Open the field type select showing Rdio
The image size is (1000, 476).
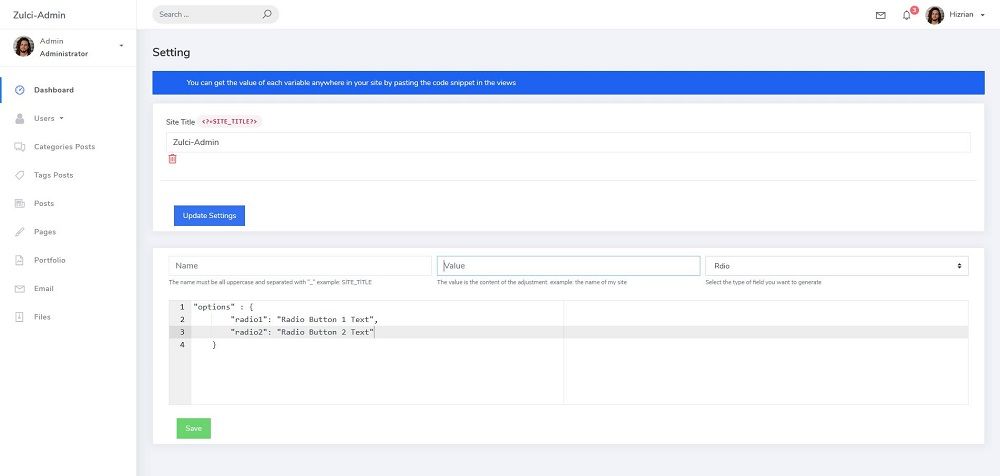[x=837, y=266]
